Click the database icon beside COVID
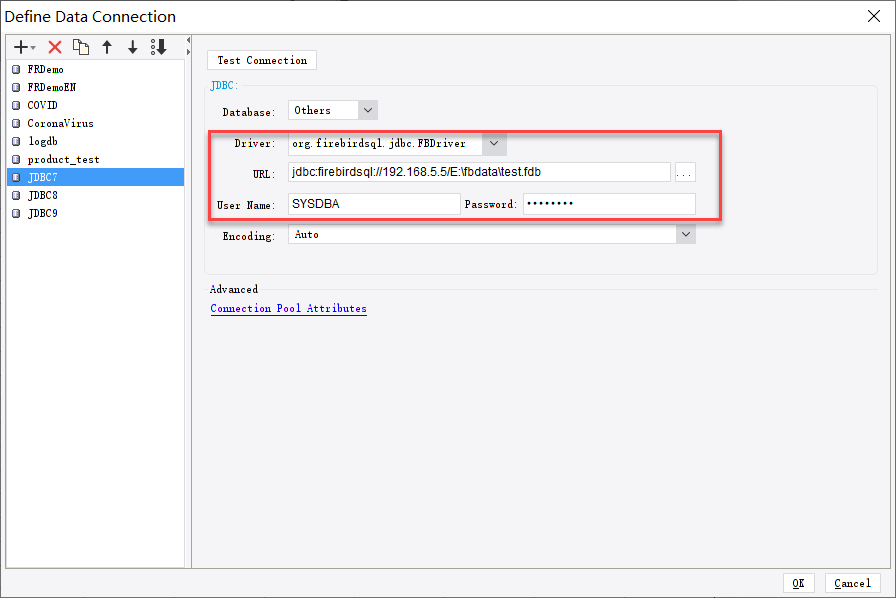The height and width of the screenshot is (598, 896). [x=14, y=105]
